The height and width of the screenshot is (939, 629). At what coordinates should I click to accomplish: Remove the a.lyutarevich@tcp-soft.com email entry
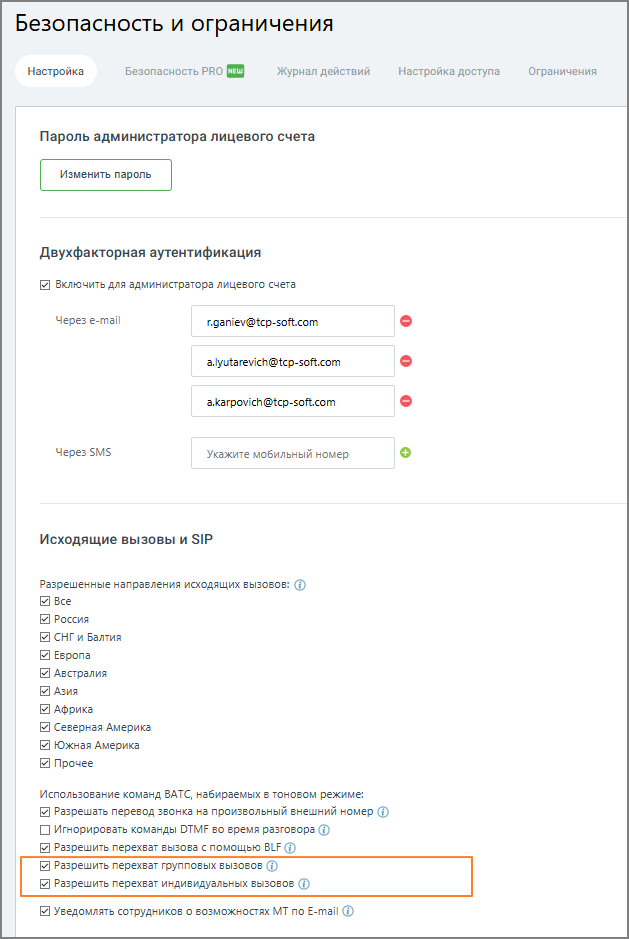(x=406, y=361)
